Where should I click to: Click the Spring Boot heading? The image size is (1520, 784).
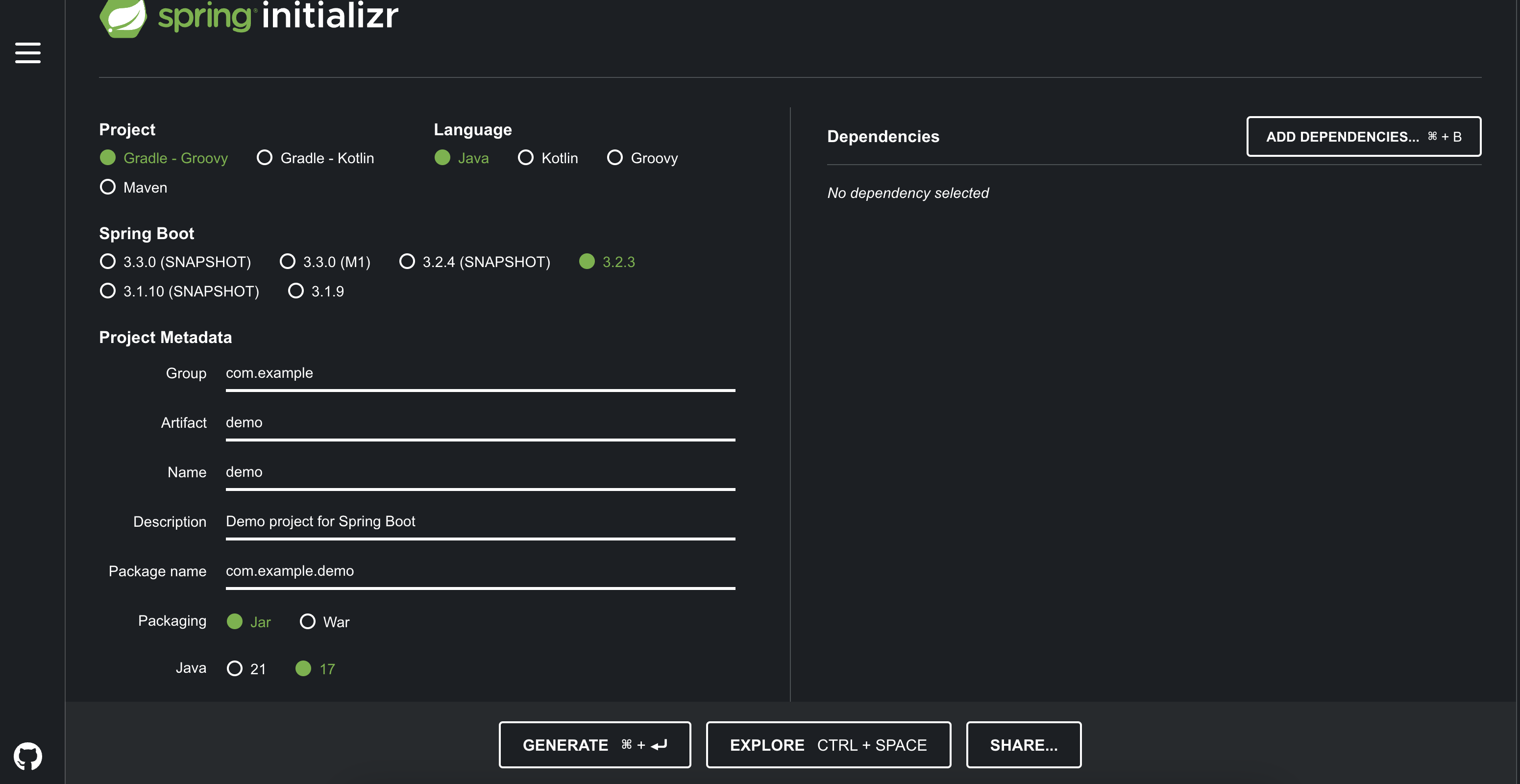[x=147, y=234]
